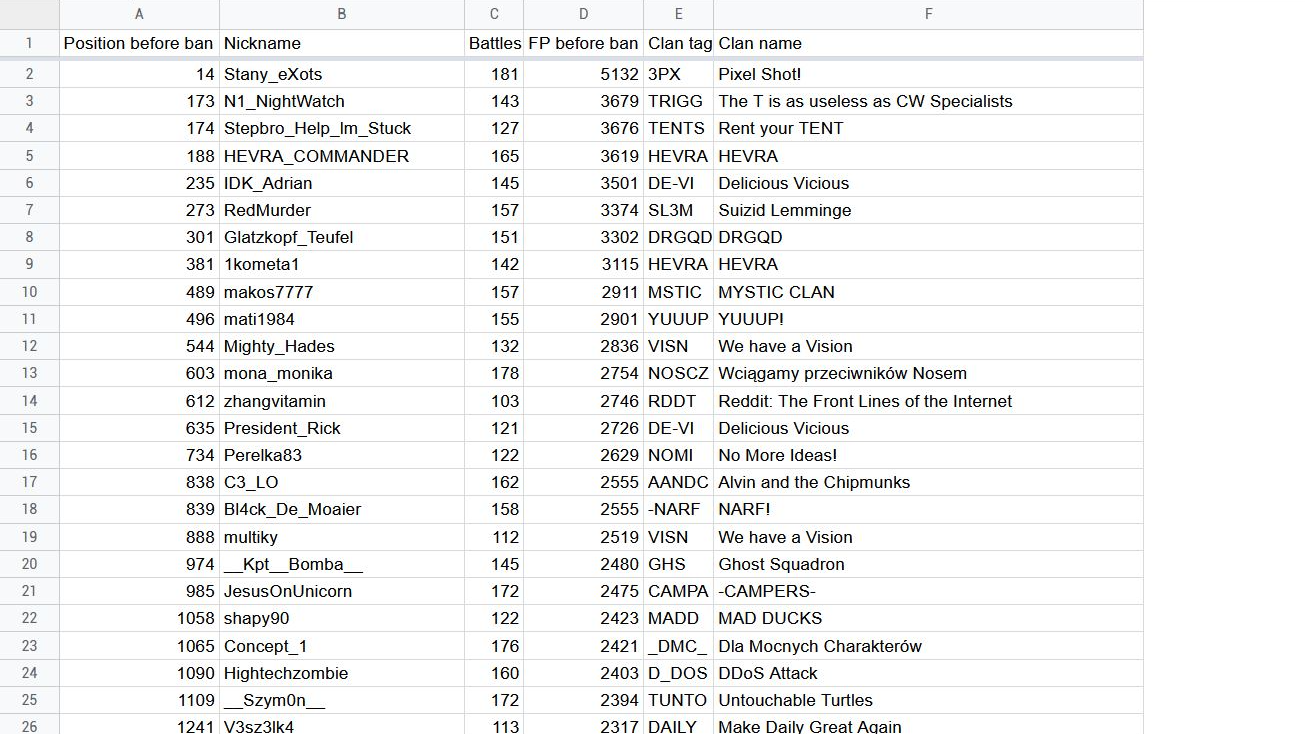The image size is (1305, 734).
Task: Select the cell mona_monika
Action: tap(342, 373)
